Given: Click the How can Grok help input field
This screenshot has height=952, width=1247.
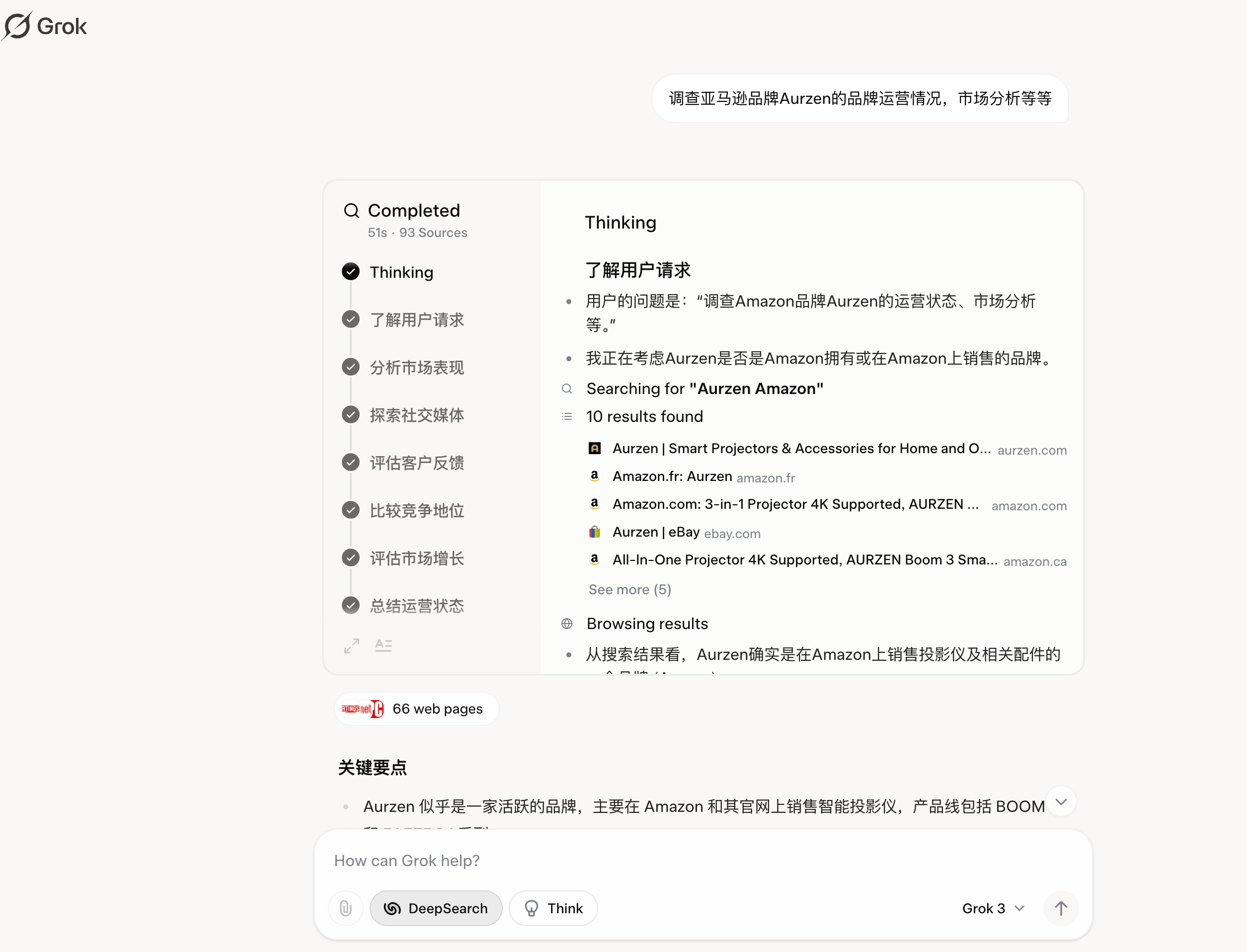Looking at the screenshot, I should pos(702,860).
